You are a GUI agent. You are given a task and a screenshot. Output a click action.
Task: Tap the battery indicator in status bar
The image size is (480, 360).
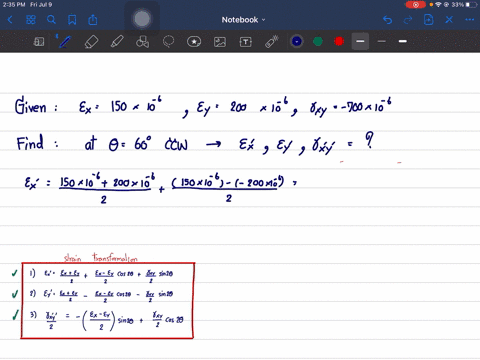[x=471, y=5]
